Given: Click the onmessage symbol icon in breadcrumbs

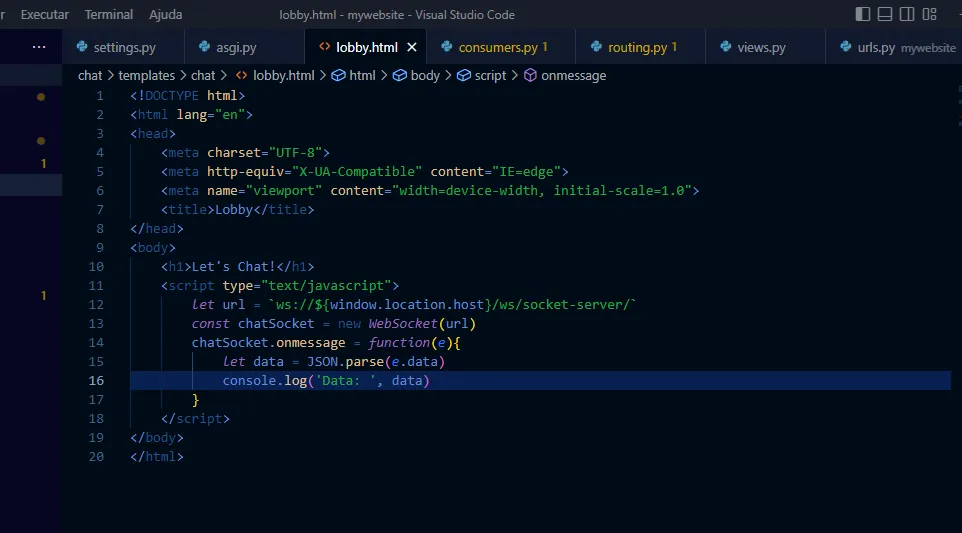Looking at the screenshot, I should 530,75.
